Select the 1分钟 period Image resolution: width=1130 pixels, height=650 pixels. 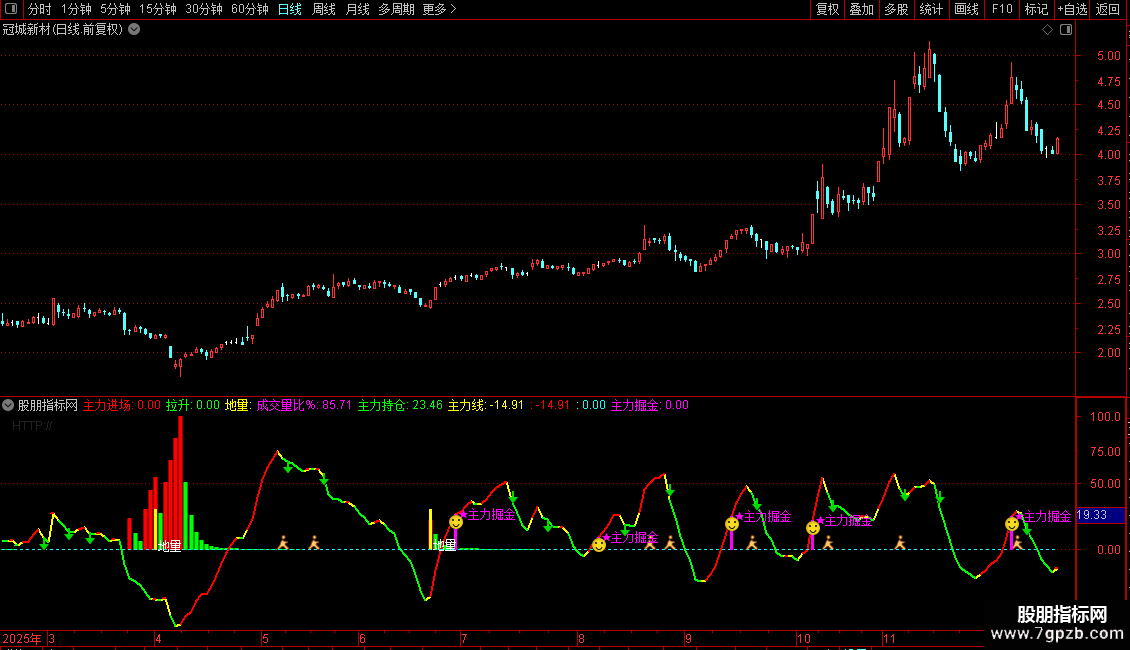(x=76, y=9)
